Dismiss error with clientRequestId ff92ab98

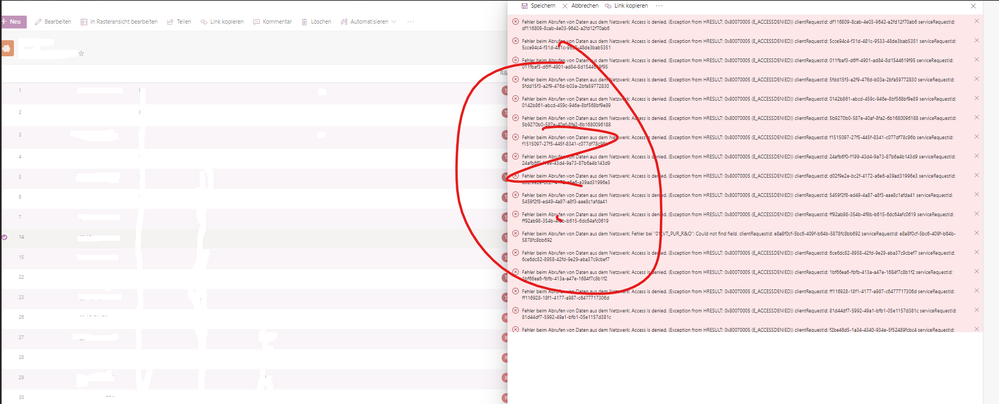pyautogui.click(x=977, y=213)
